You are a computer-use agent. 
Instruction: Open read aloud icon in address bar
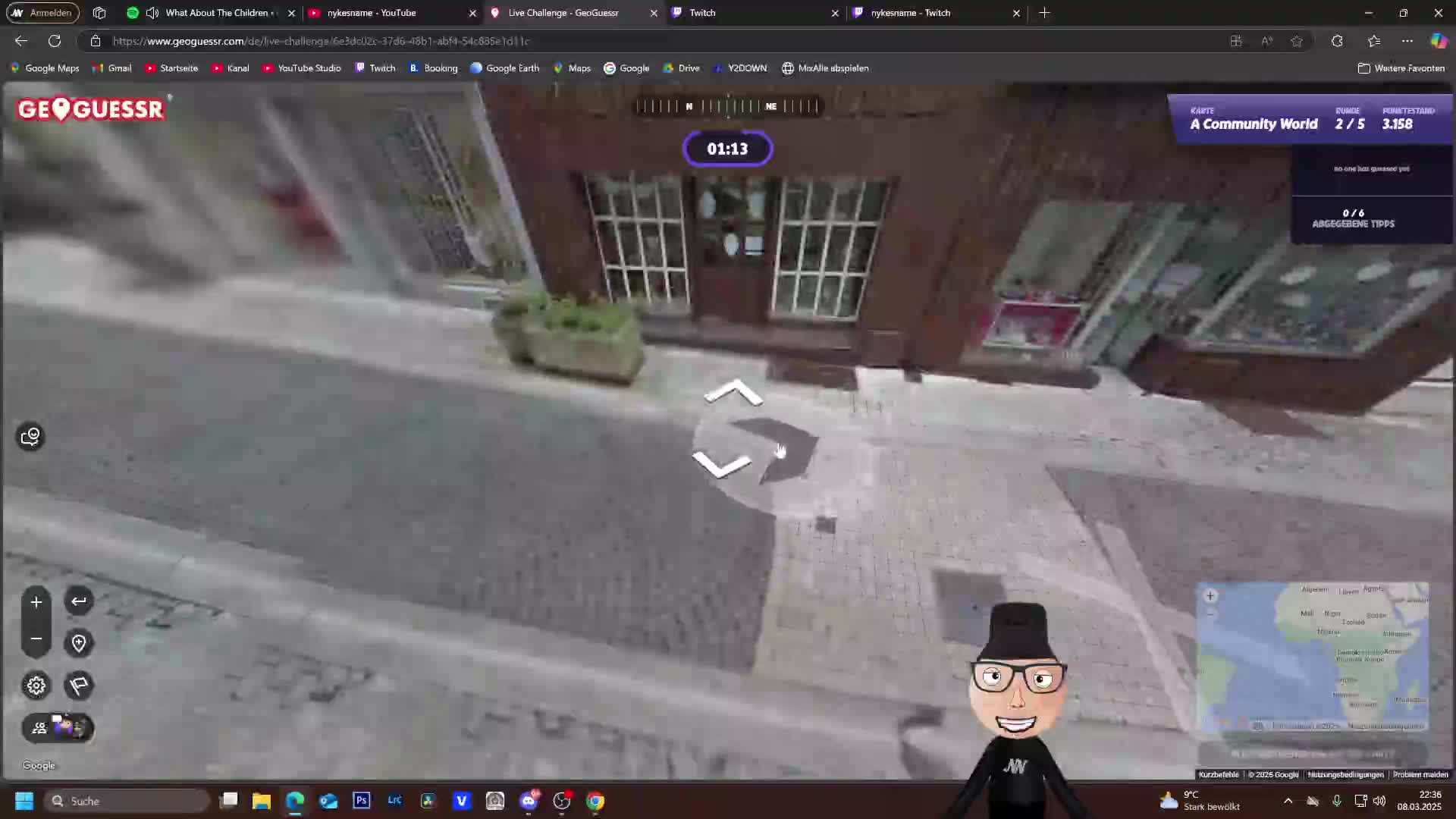click(x=1266, y=41)
